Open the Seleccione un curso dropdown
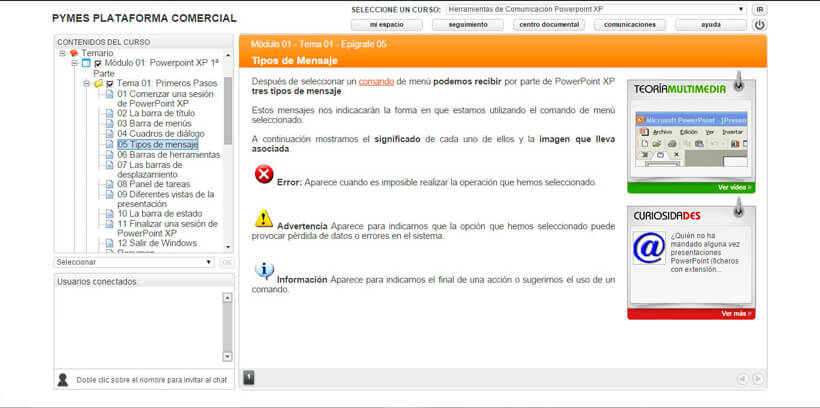Image resolution: width=820 pixels, height=408 pixels. click(596, 9)
